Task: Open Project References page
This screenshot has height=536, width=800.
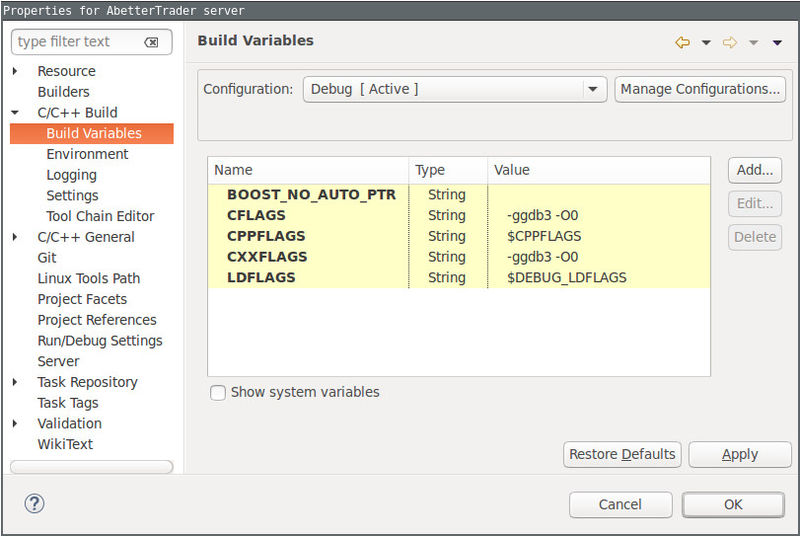Action: pos(97,320)
